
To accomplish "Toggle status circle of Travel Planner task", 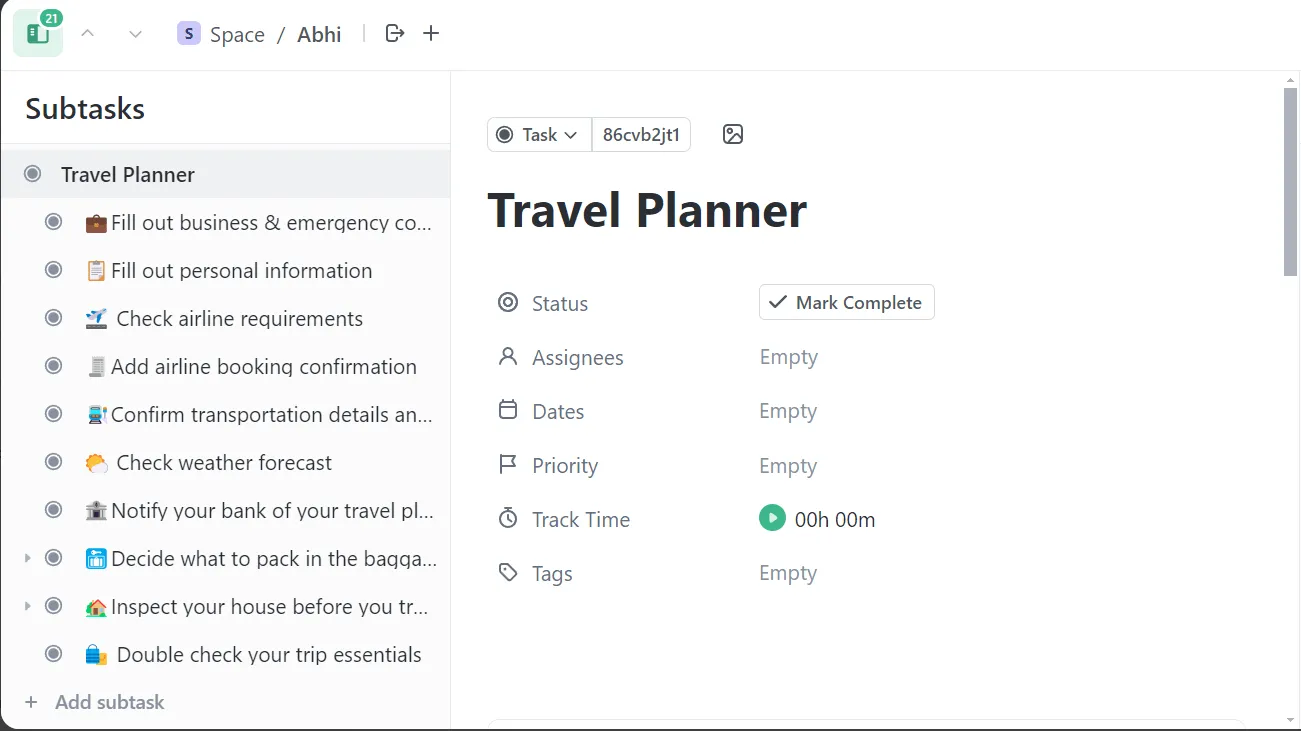I will click(x=33, y=174).
